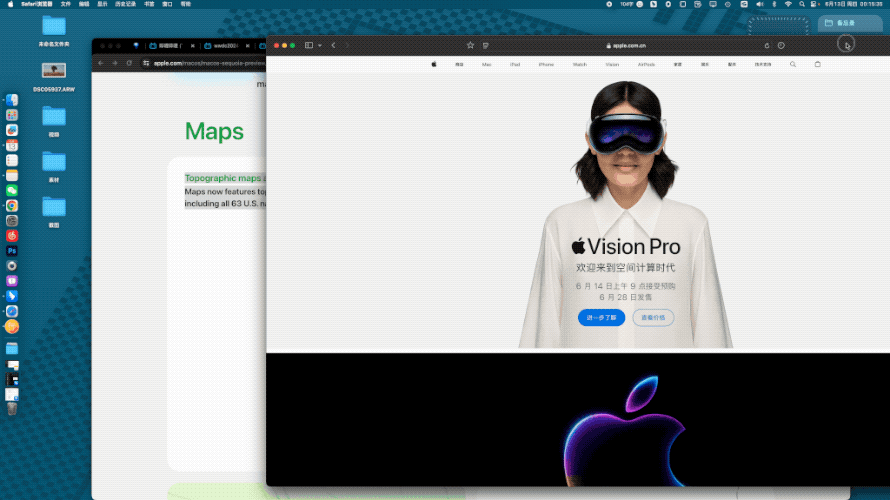
Task: Close the wwdc2024 tab in Chrome
Action: 247,46
